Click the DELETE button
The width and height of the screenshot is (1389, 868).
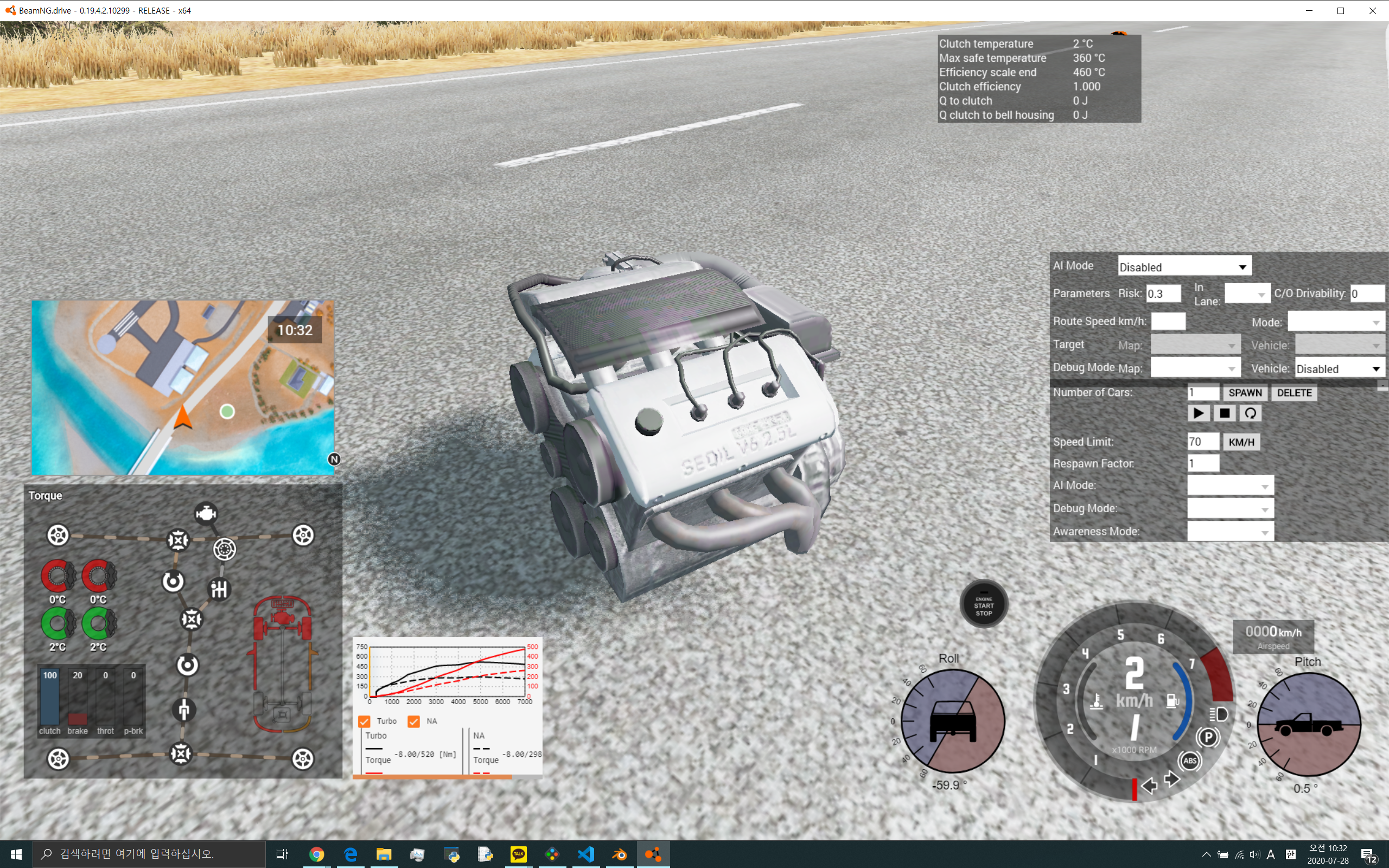[x=1294, y=393]
